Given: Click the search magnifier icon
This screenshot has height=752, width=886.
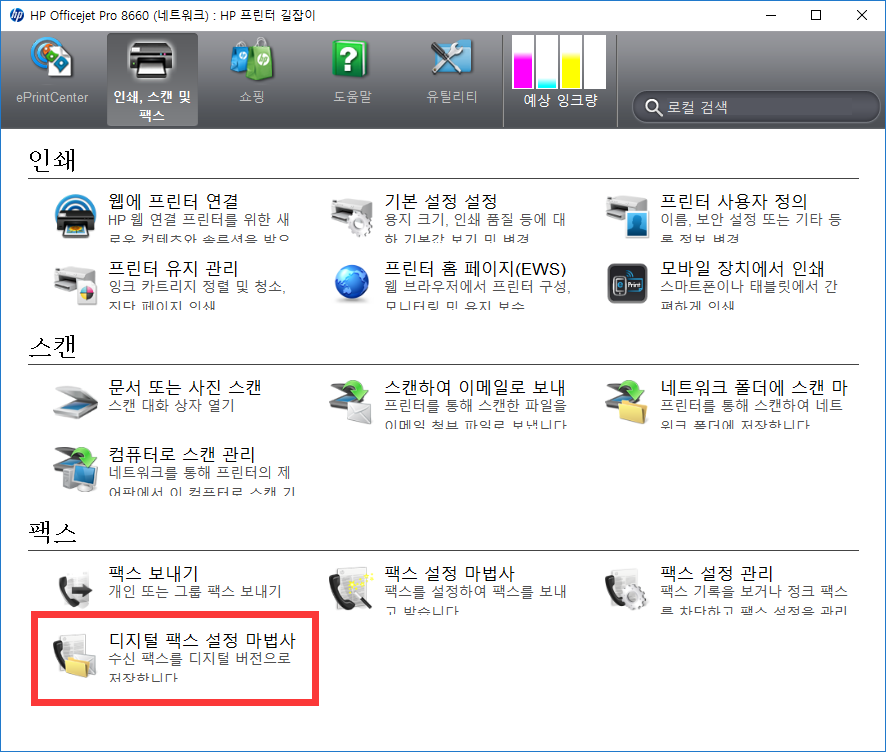Looking at the screenshot, I should tap(653, 107).
